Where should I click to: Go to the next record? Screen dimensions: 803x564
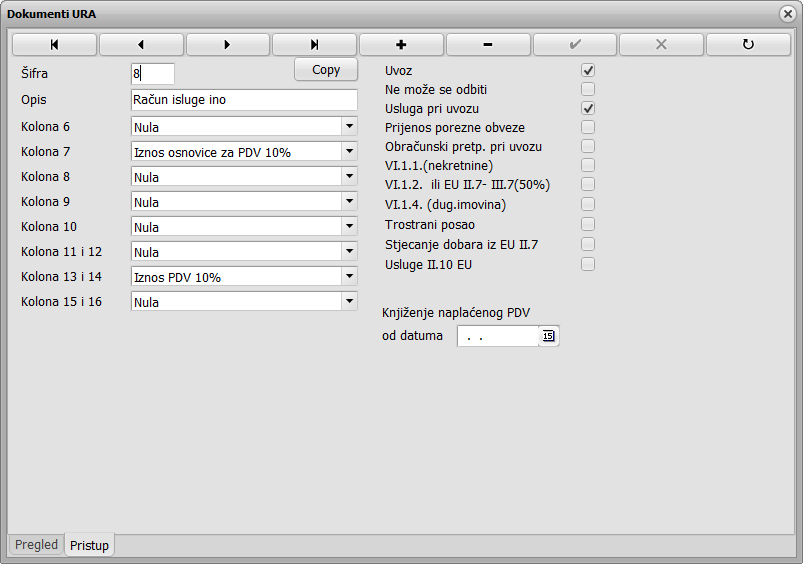click(x=228, y=45)
